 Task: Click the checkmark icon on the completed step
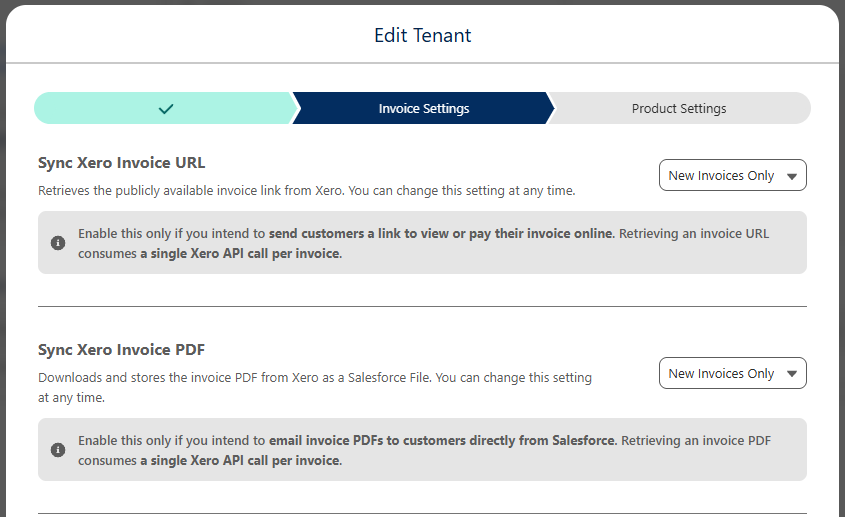[166, 109]
